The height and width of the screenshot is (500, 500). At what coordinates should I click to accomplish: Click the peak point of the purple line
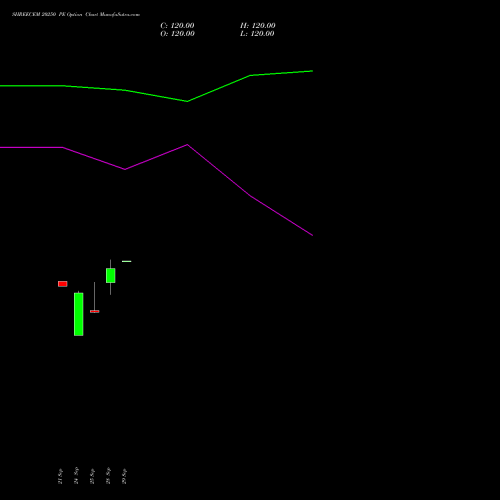pos(187,145)
